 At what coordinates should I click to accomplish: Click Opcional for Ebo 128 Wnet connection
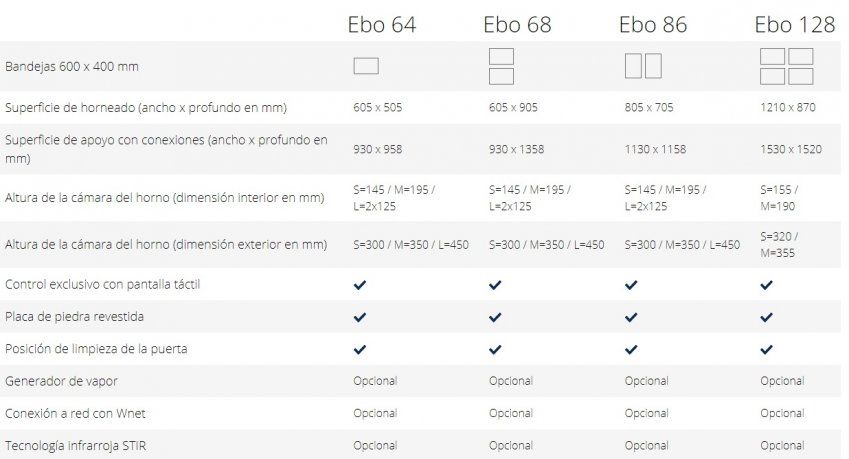pos(782,413)
